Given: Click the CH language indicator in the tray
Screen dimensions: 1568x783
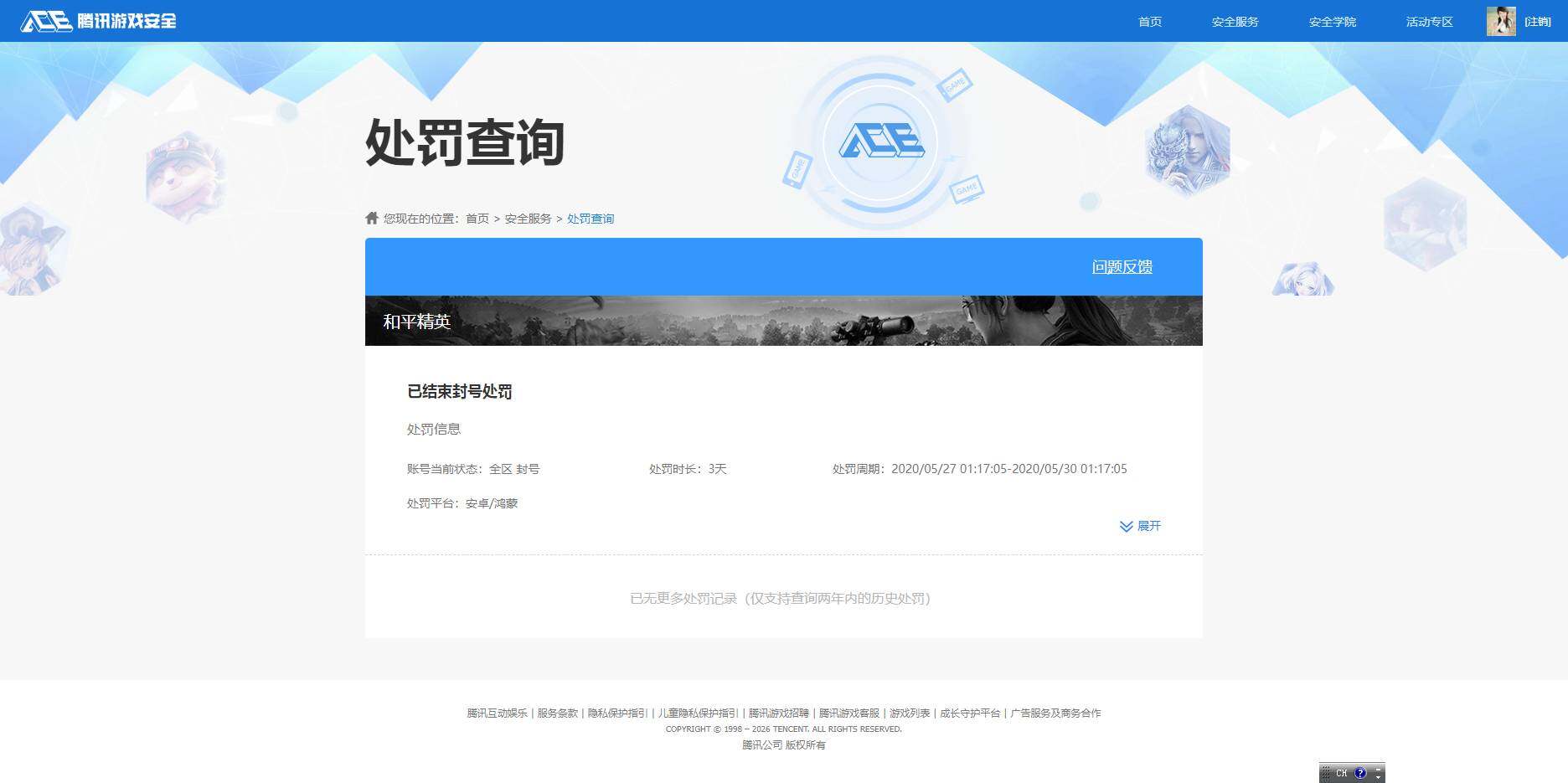Looking at the screenshot, I should pos(1343,773).
